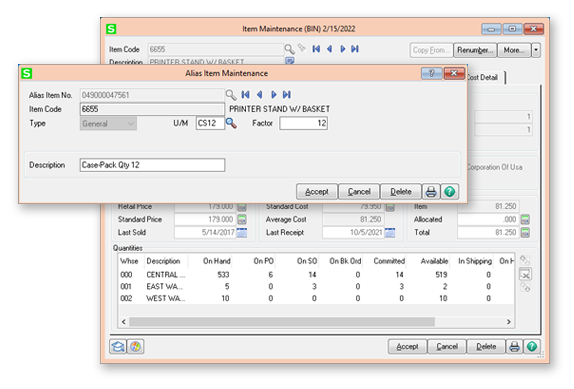The width and height of the screenshot is (574, 389).
Task: Click the Alias Item No. field
Action: 152,95
